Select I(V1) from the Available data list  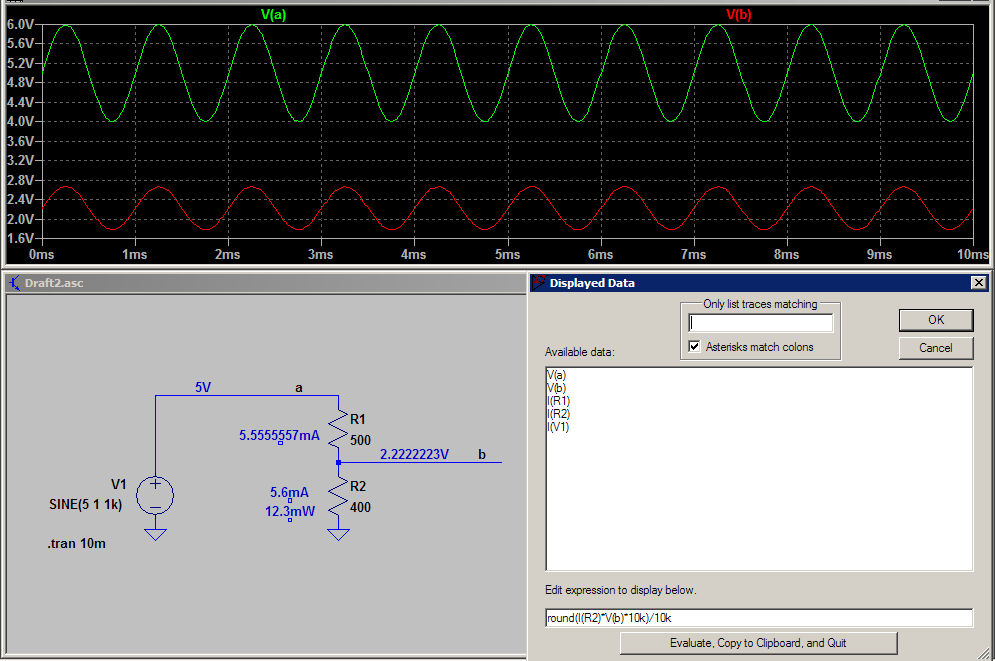coord(558,426)
